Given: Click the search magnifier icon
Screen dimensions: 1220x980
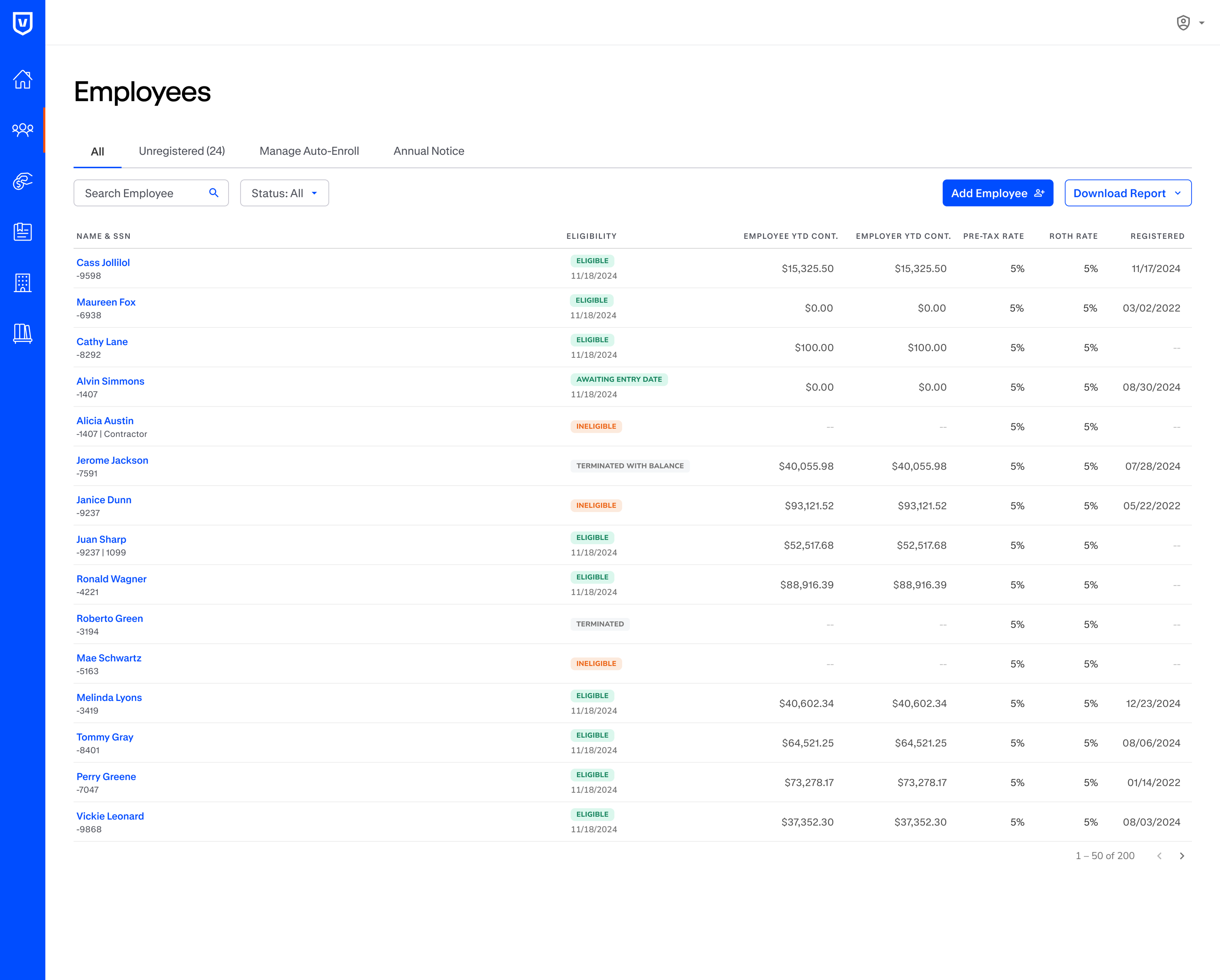Looking at the screenshot, I should tap(213, 193).
